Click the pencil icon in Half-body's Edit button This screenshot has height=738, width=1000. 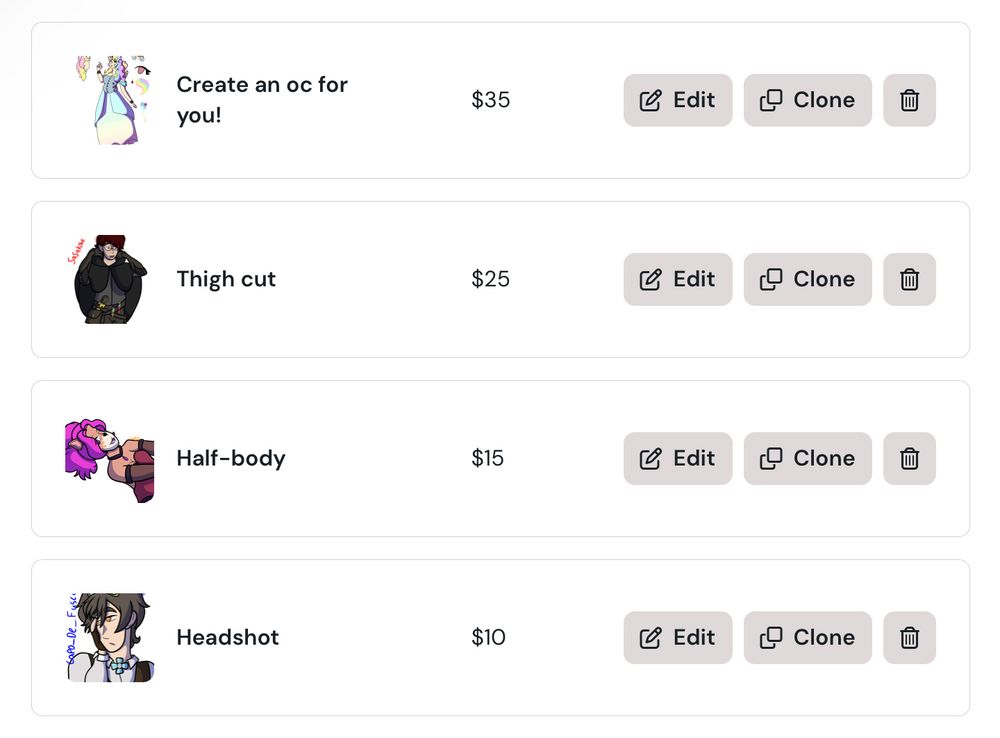pyautogui.click(x=651, y=458)
